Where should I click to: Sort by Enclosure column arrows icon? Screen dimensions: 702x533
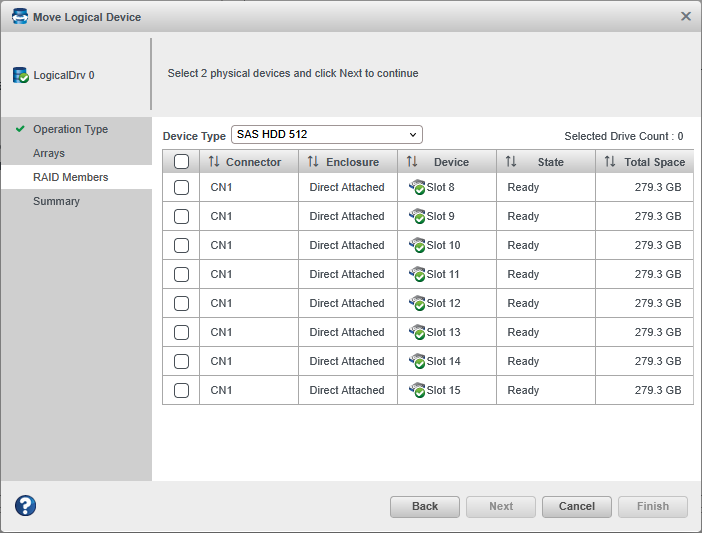pos(313,162)
